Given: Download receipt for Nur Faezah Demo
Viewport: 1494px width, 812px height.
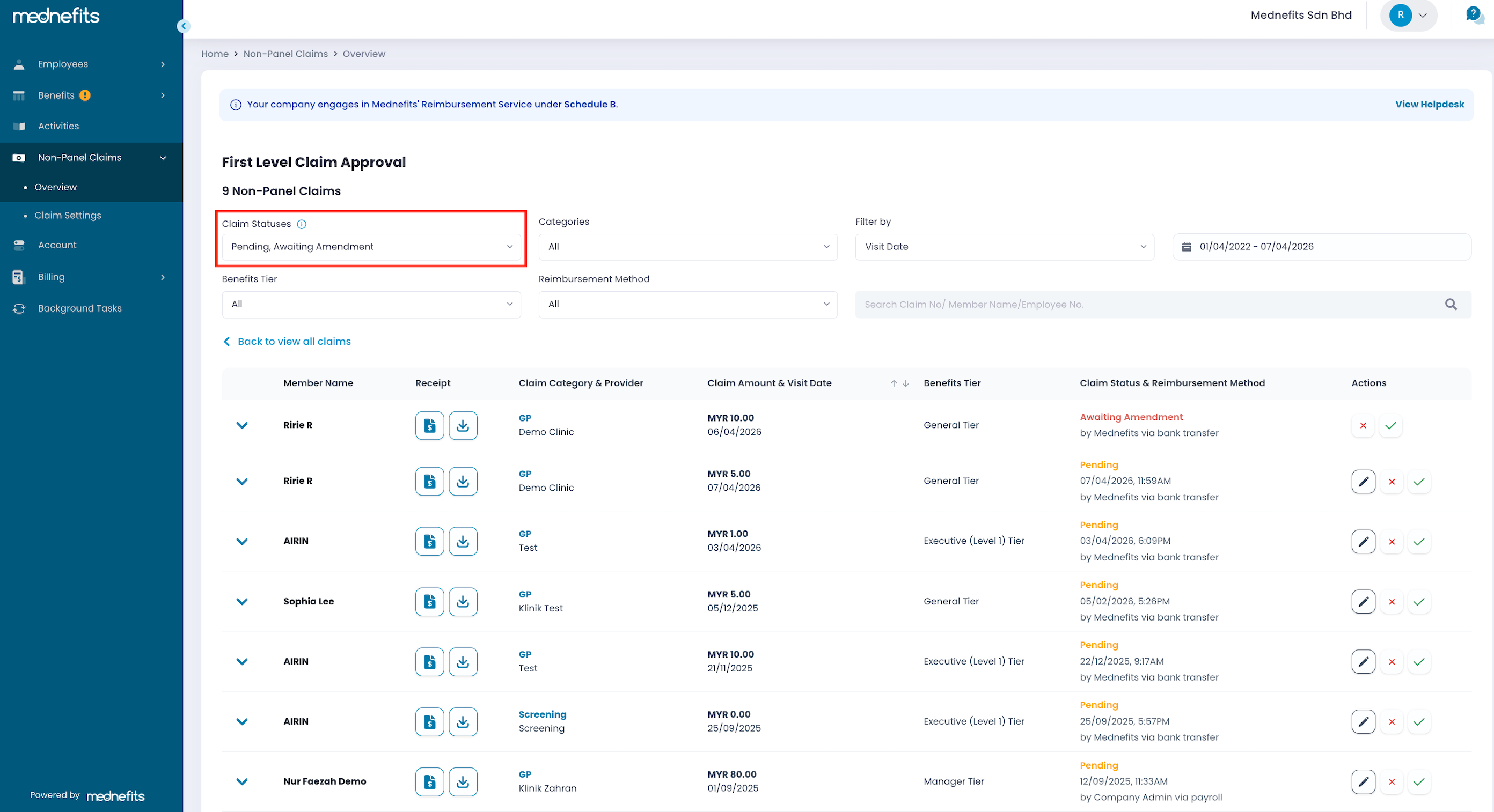Looking at the screenshot, I should click(x=462, y=781).
